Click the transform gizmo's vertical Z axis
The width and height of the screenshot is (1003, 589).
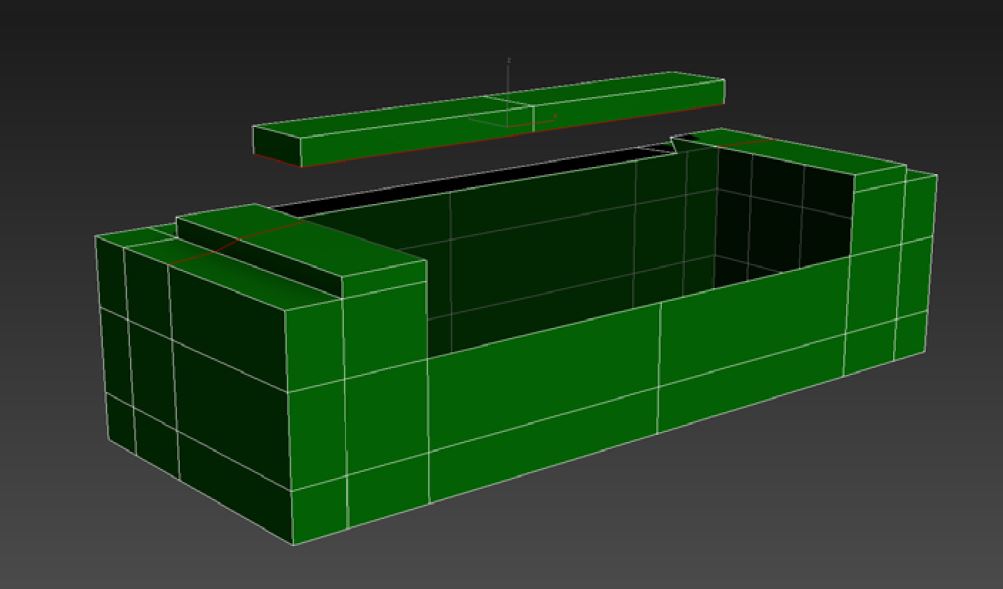click(509, 85)
